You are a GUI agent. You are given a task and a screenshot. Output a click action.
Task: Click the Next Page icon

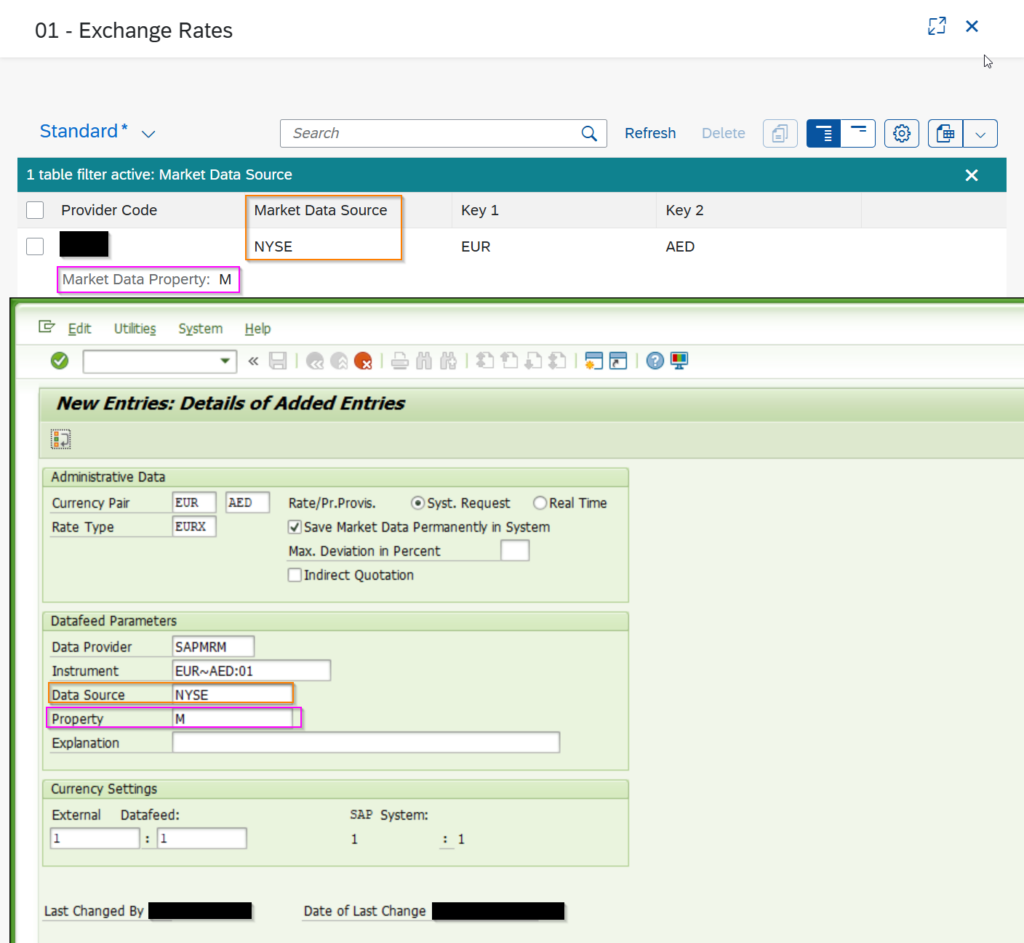533,360
